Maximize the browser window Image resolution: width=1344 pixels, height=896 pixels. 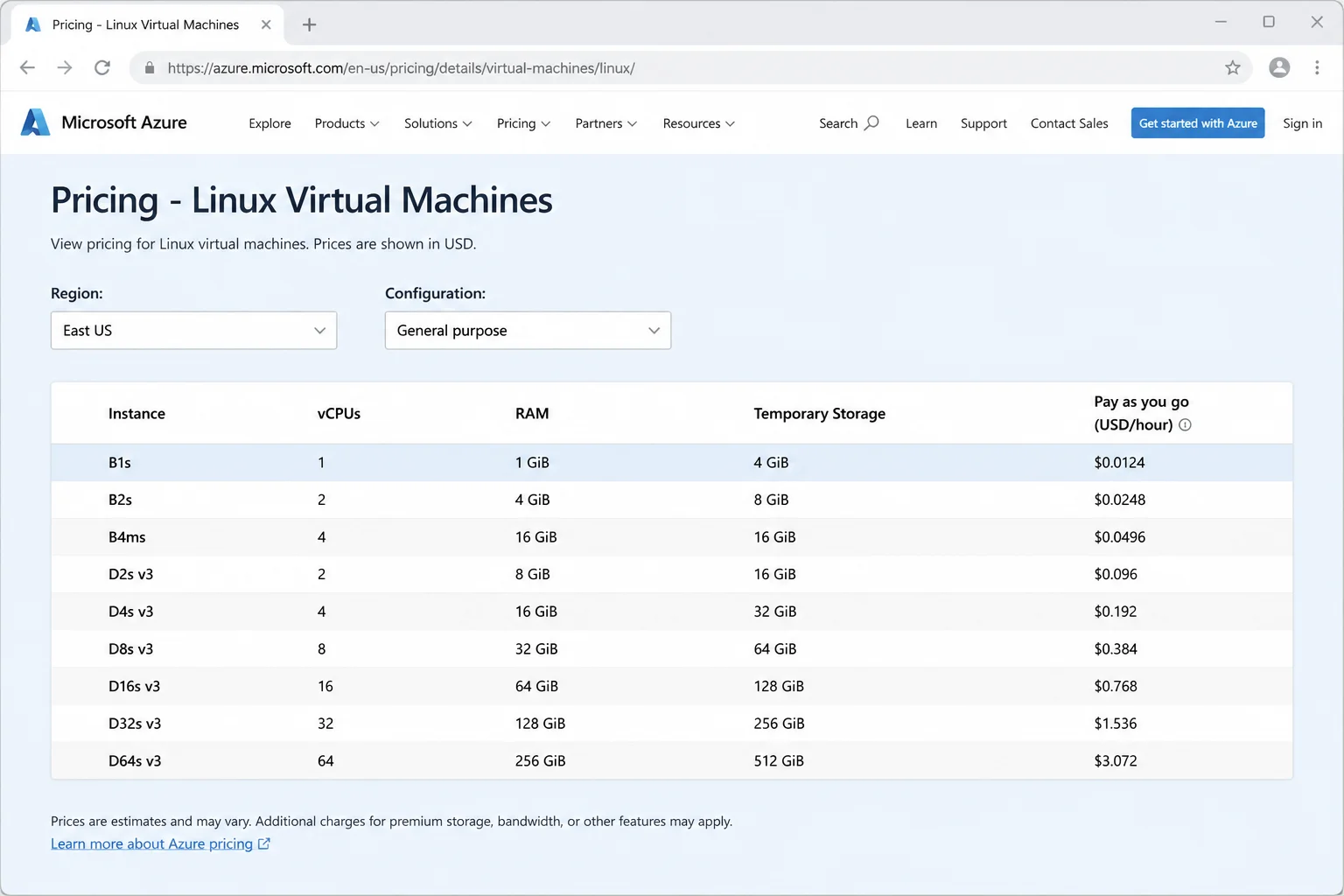point(1269,22)
